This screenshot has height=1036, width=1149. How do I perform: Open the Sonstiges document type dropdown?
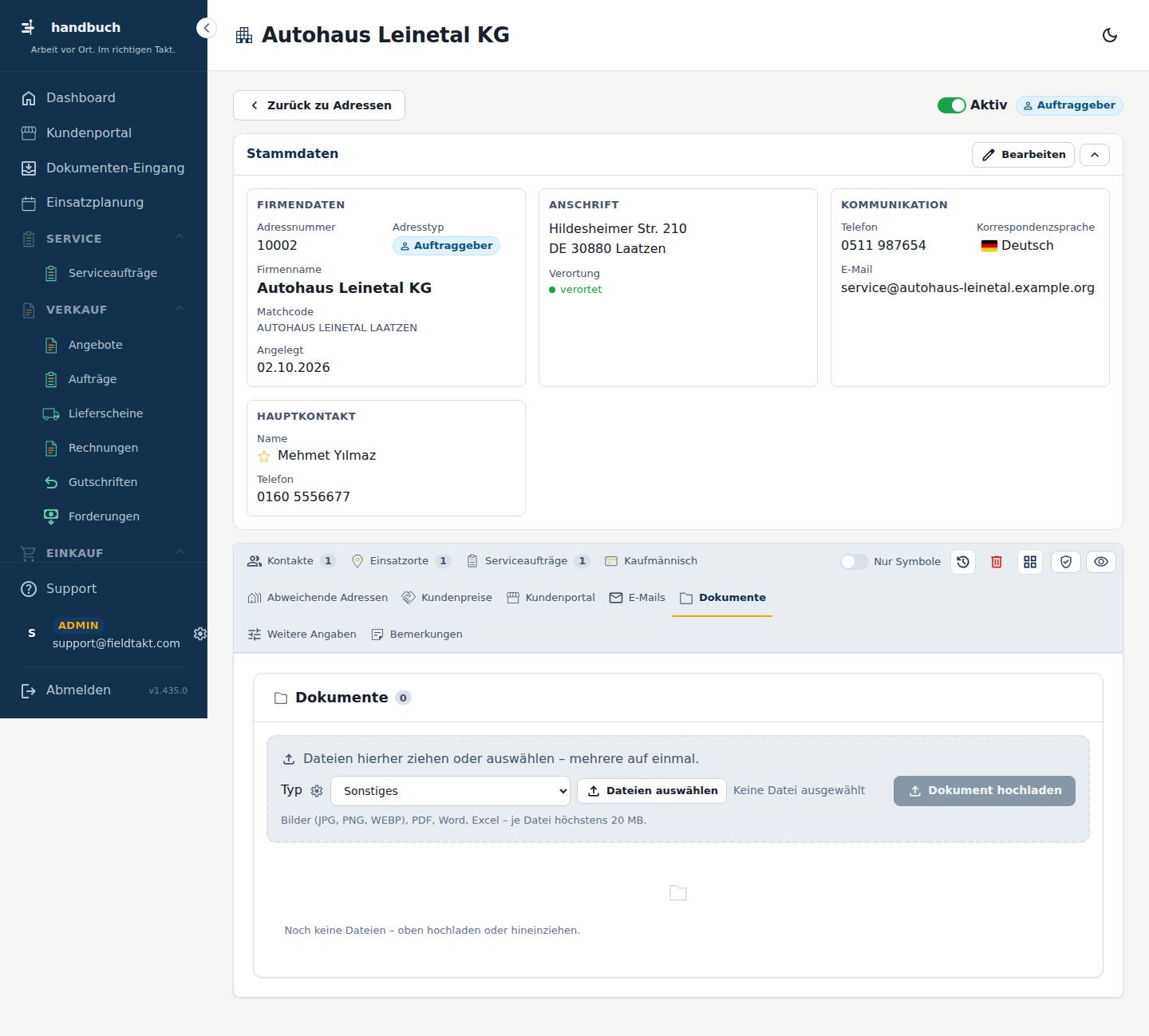coord(451,791)
